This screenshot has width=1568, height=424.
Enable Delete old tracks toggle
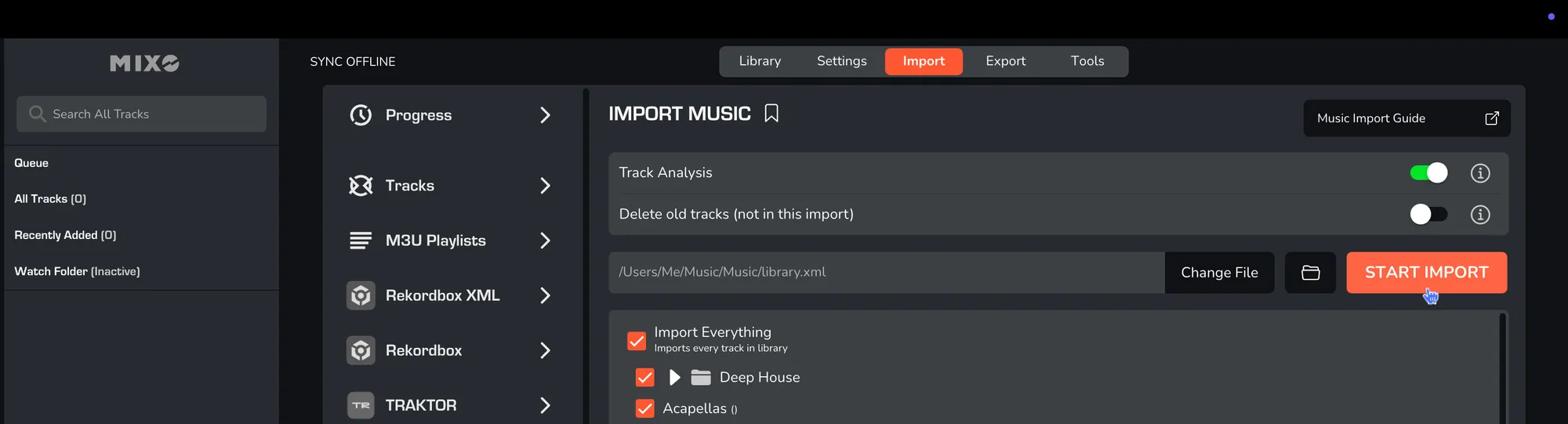[x=1428, y=215]
